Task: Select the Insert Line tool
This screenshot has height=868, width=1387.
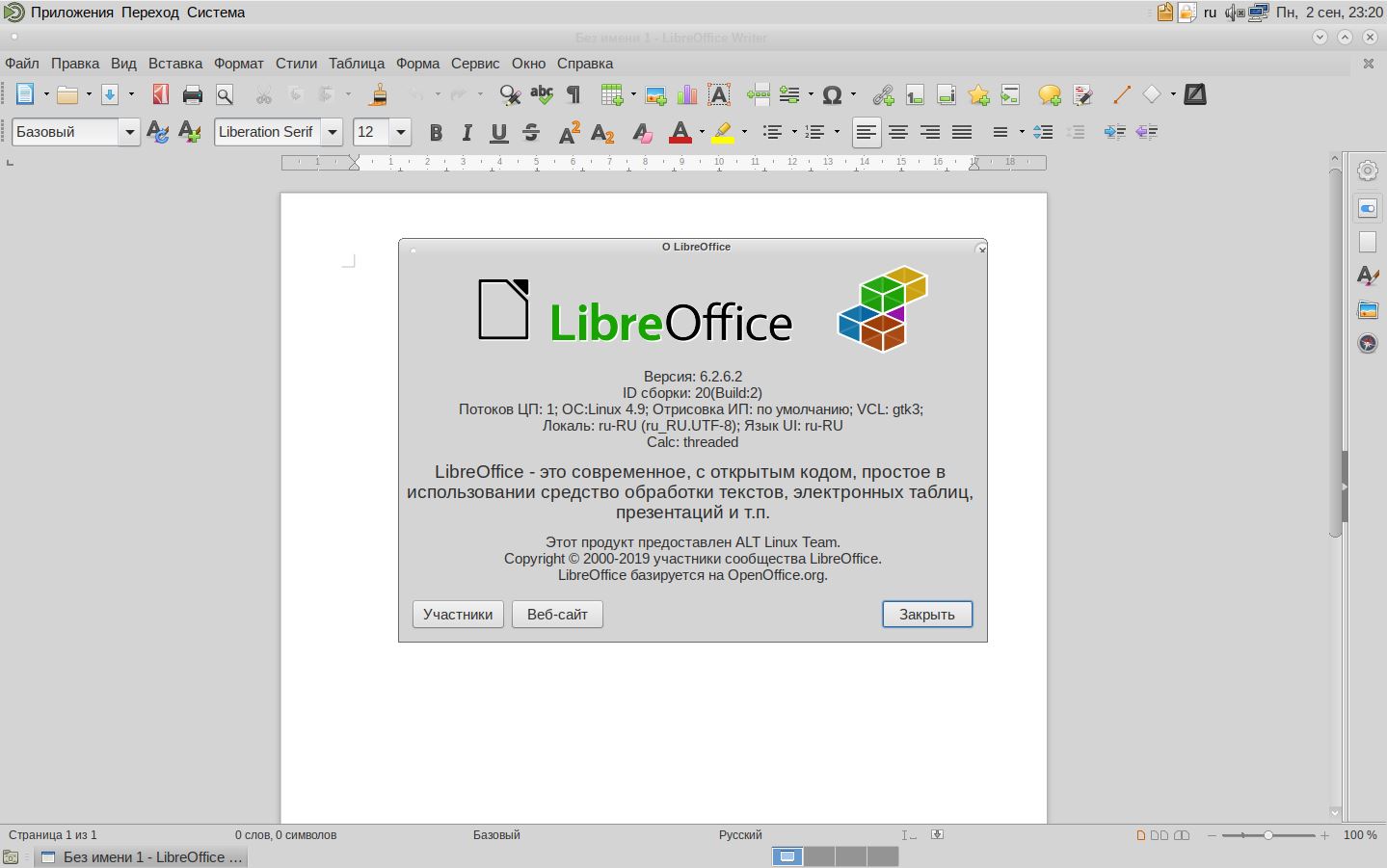Action: tap(1121, 94)
